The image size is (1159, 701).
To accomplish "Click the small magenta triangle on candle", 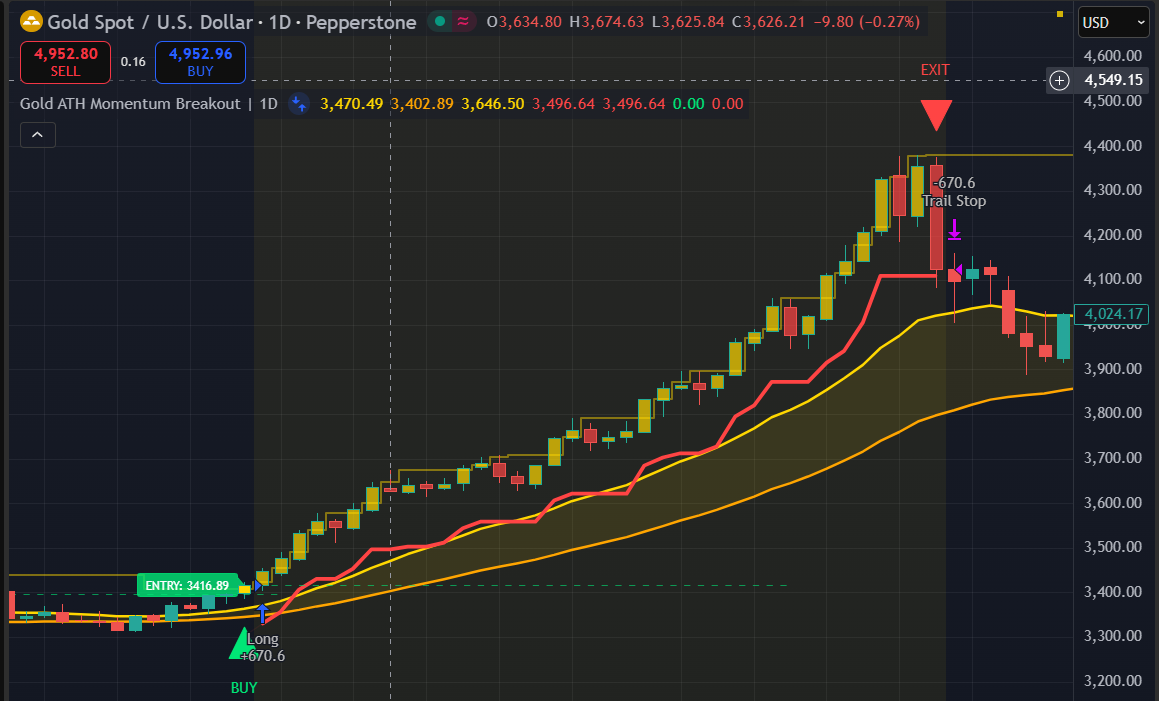I will [959, 270].
